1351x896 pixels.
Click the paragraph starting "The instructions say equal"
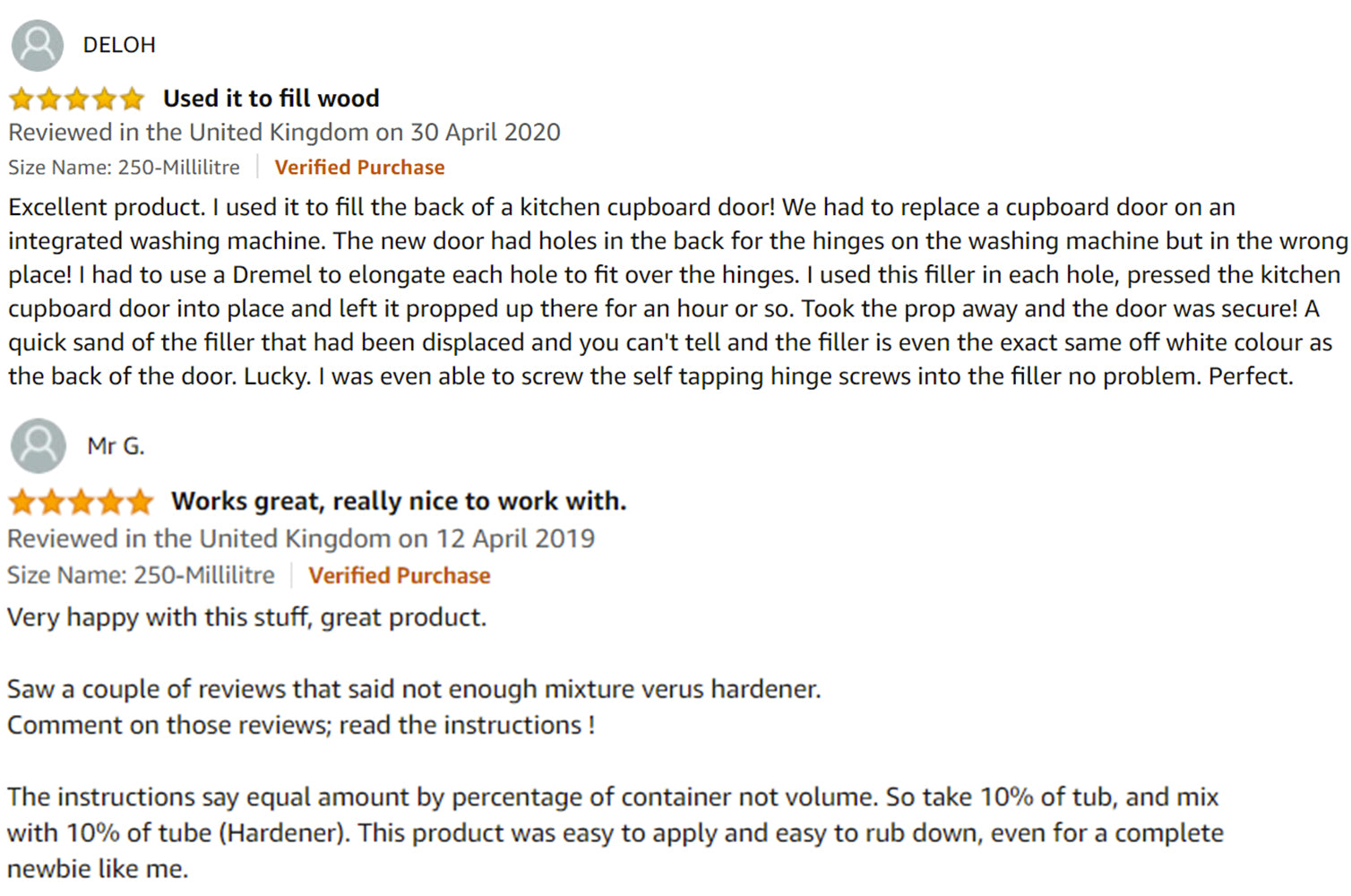point(614,832)
